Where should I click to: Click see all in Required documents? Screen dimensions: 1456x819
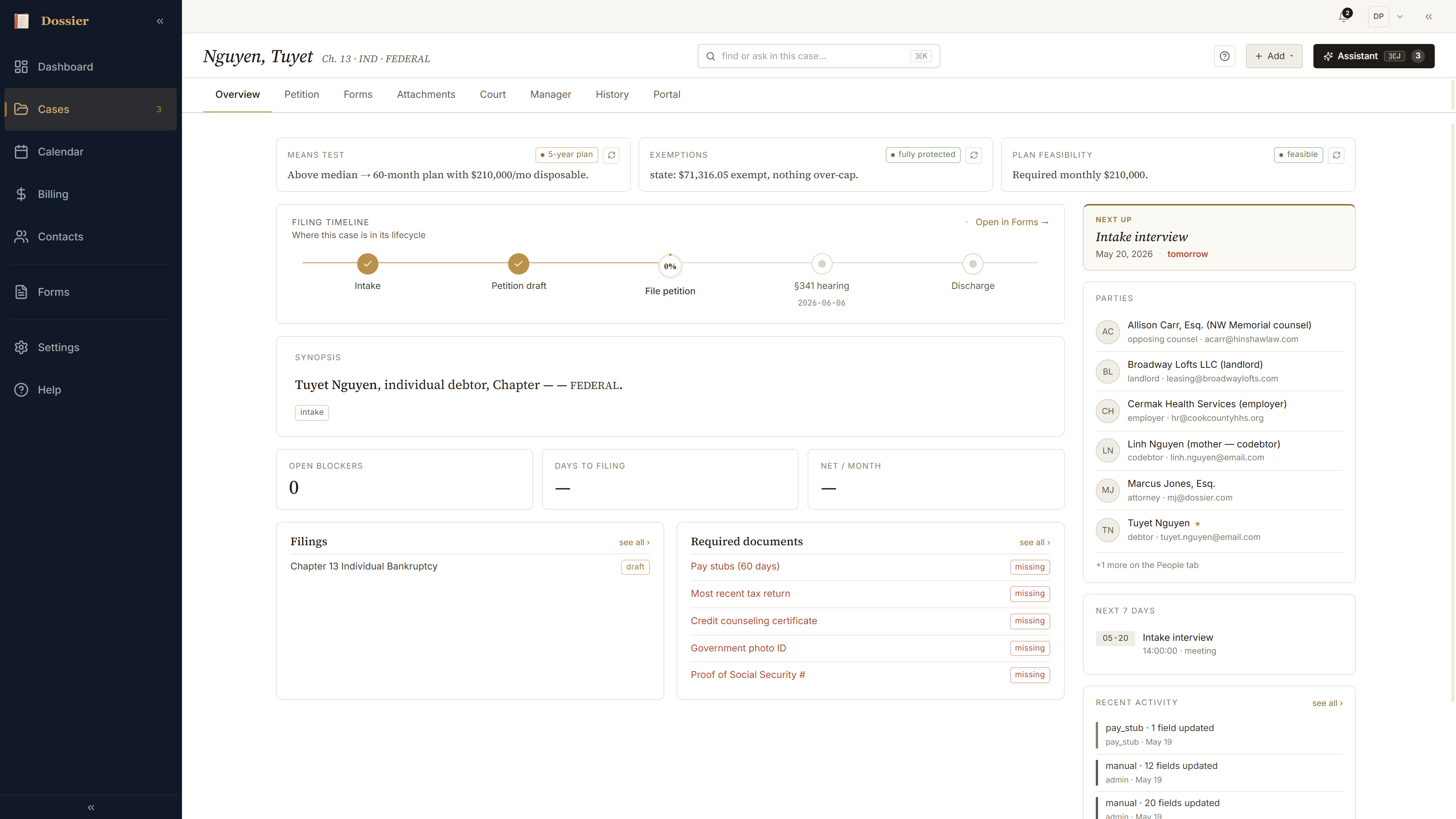[1034, 543]
